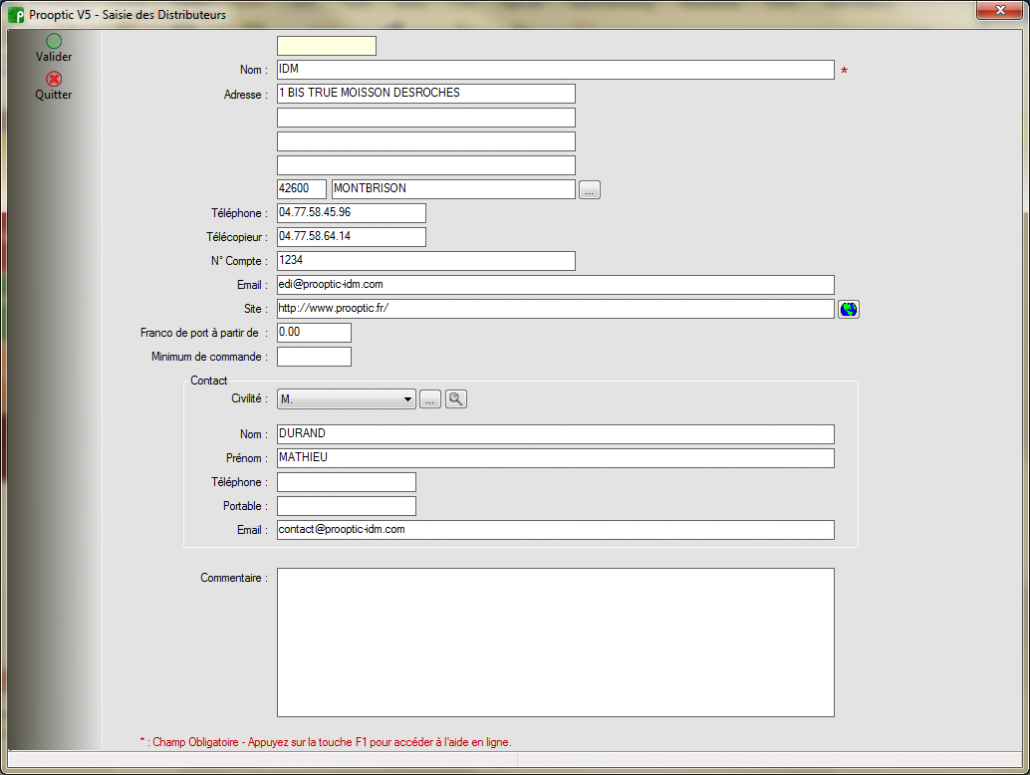Click magnifier search icon beside Civilité
This screenshot has width=1030, height=775.
tap(456, 399)
